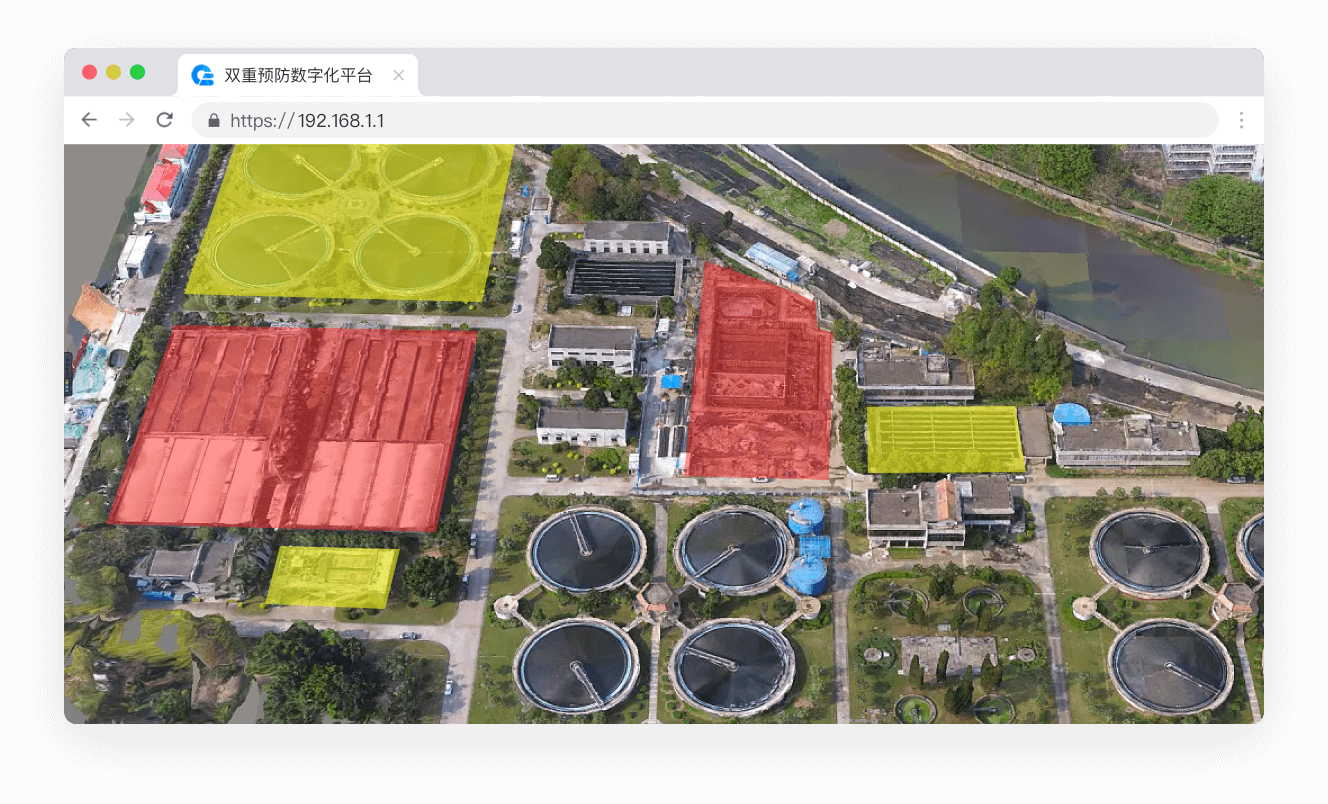
Task: Click the browser forward arrow
Action: pos(127,120)
